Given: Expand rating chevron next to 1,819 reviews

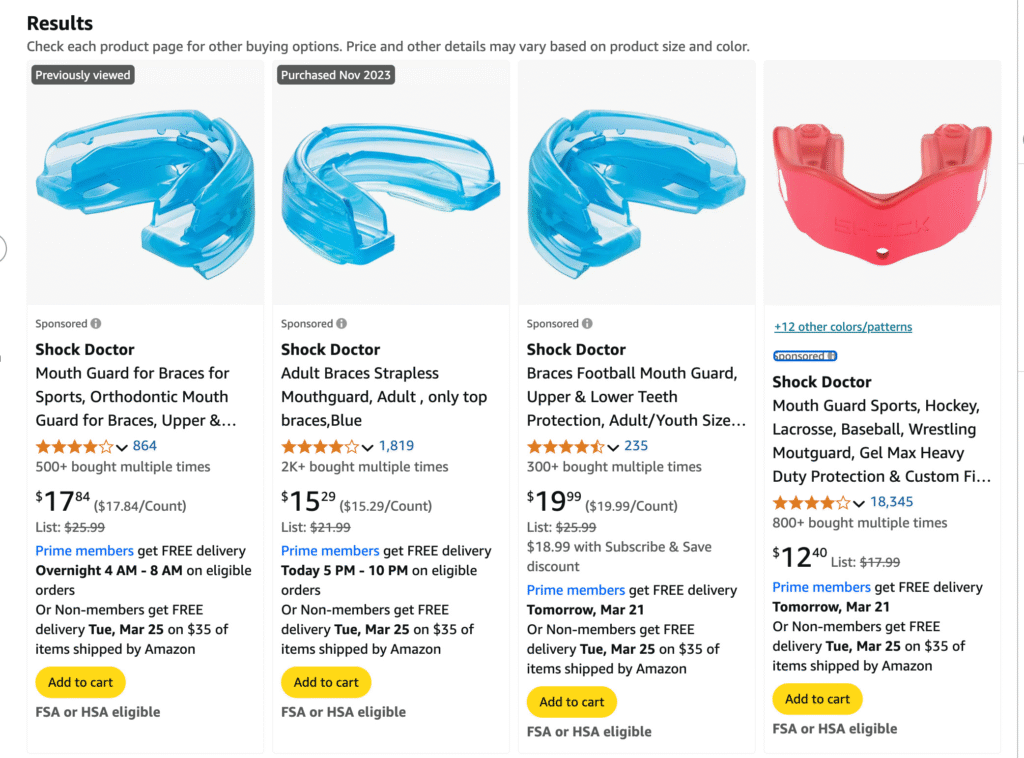Looking at the screenshot, I should pyautogui.click(x=368, y=447).
